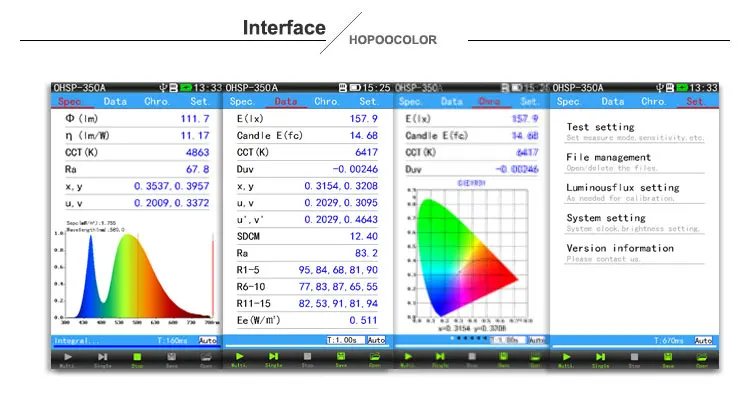Tap the Open folder icon on Chro screen
750x396 pixels.
click(535, 356)
